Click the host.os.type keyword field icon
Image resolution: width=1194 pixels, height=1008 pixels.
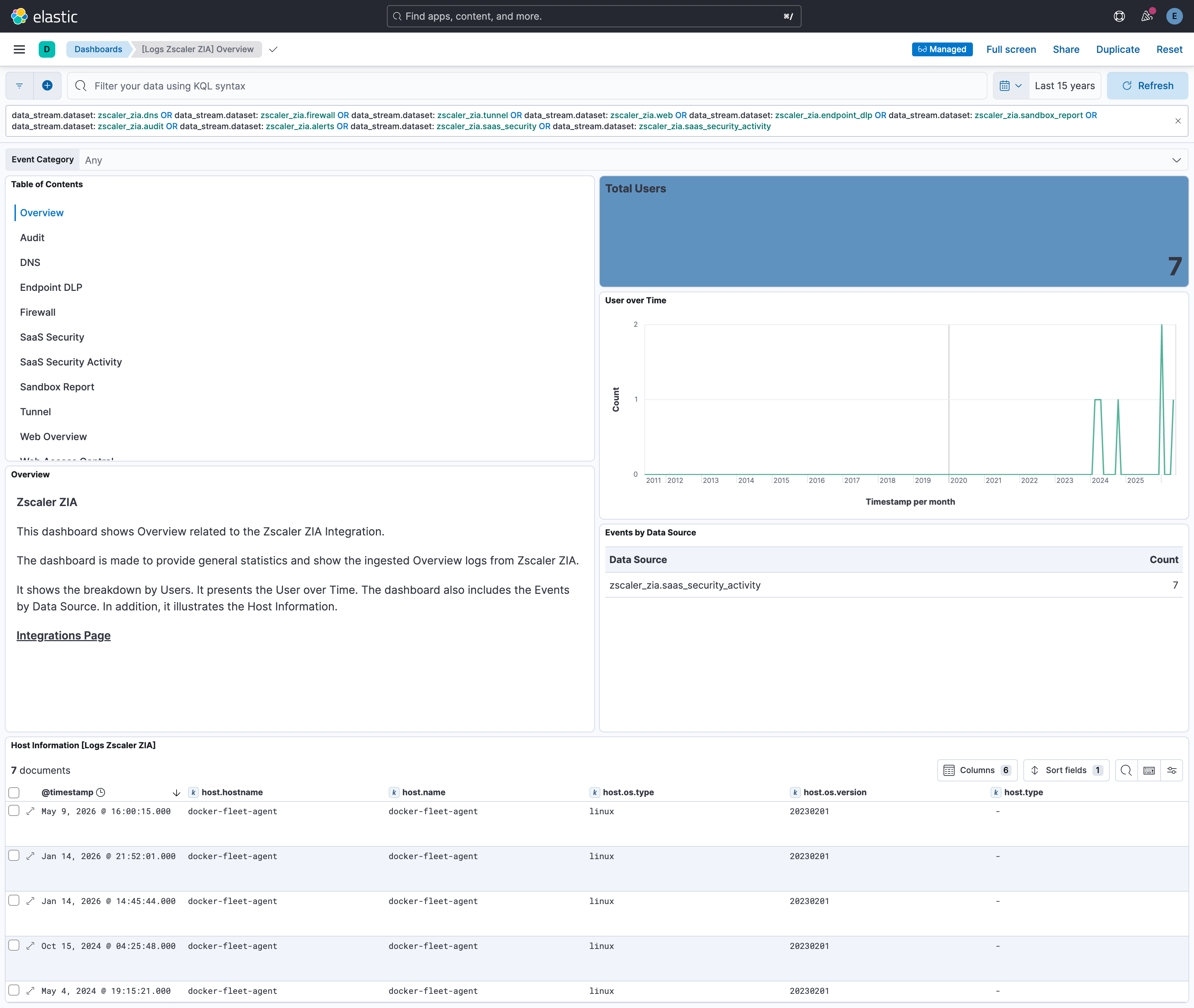coord(595,792)
